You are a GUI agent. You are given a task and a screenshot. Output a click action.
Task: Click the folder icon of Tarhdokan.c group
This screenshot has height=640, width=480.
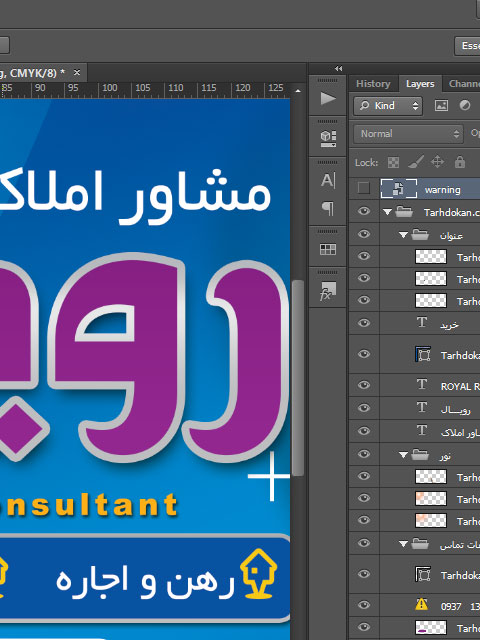pos(404,211)
